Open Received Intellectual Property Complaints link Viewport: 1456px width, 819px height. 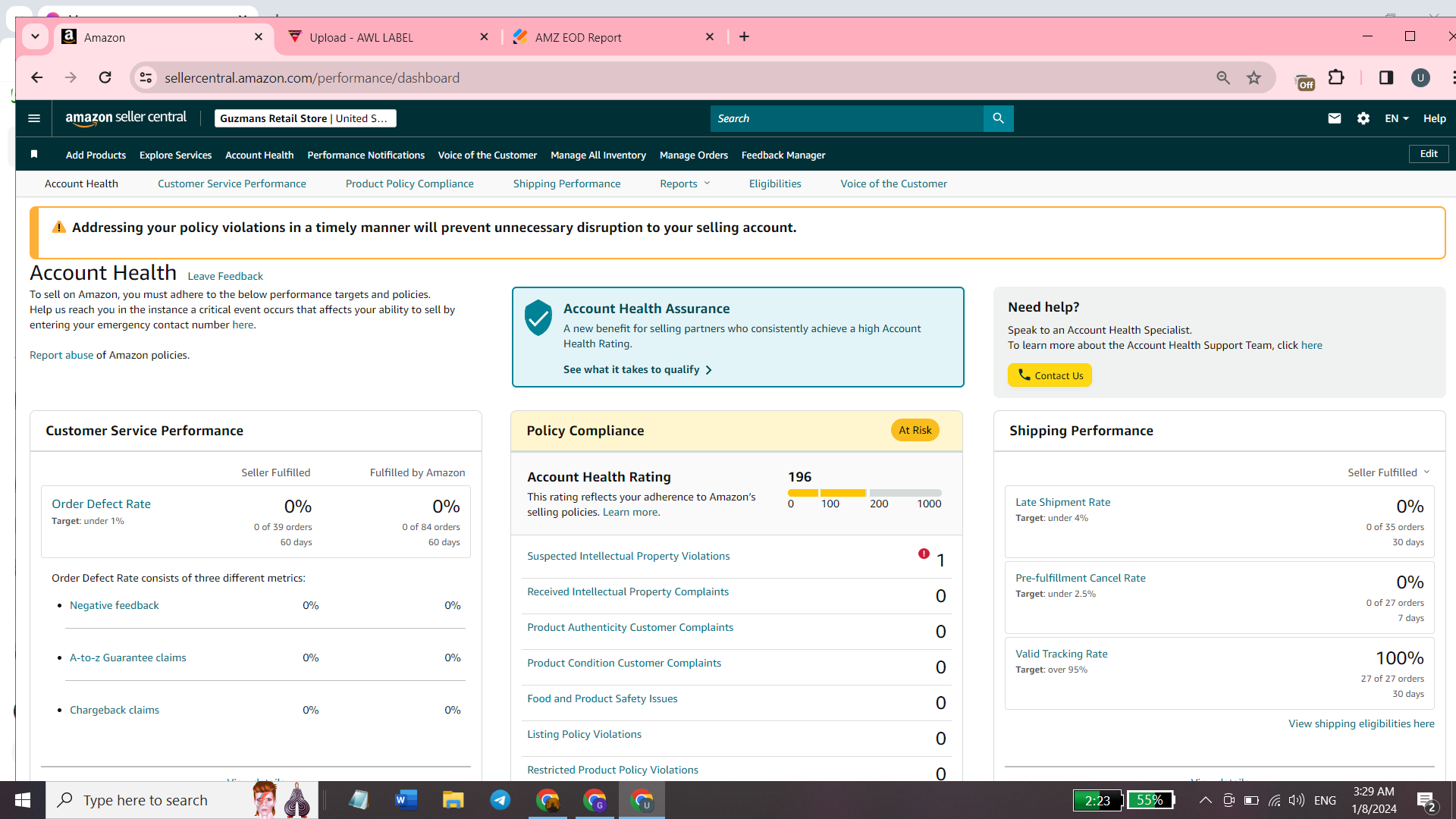coord(628,591)
